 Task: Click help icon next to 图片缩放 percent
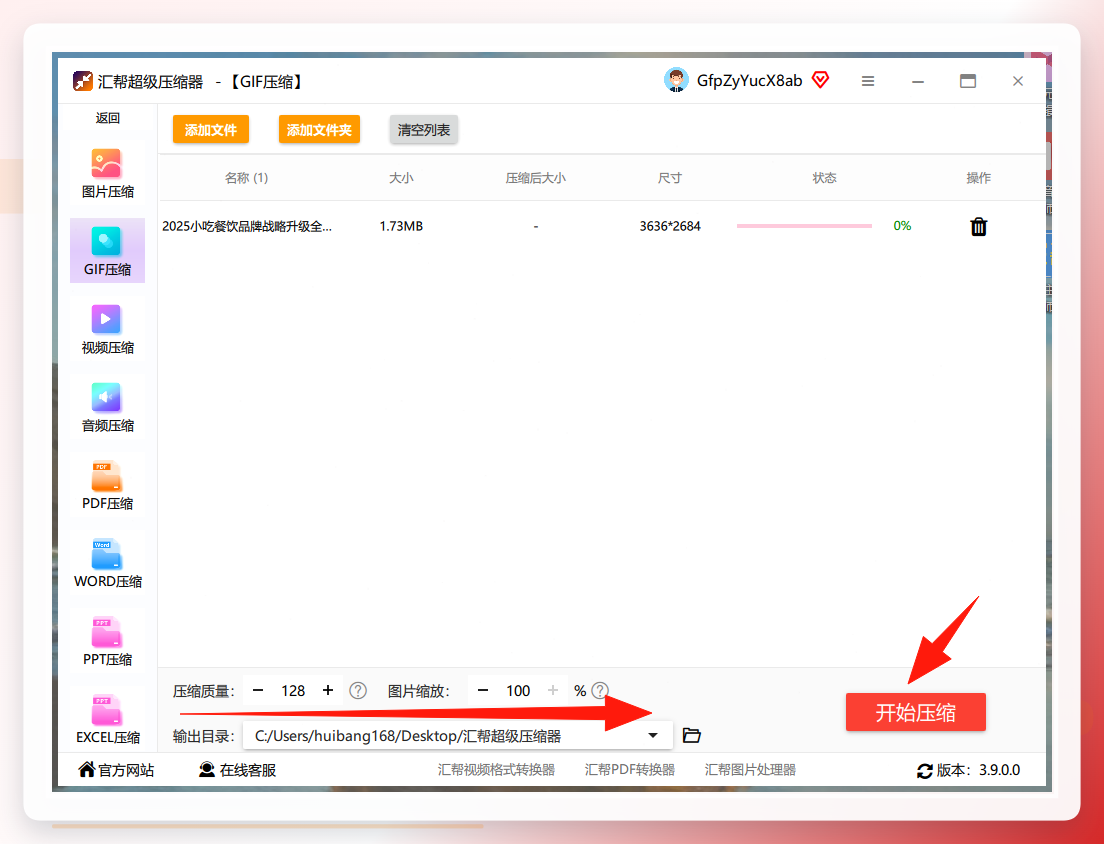[x=600, y=691]
